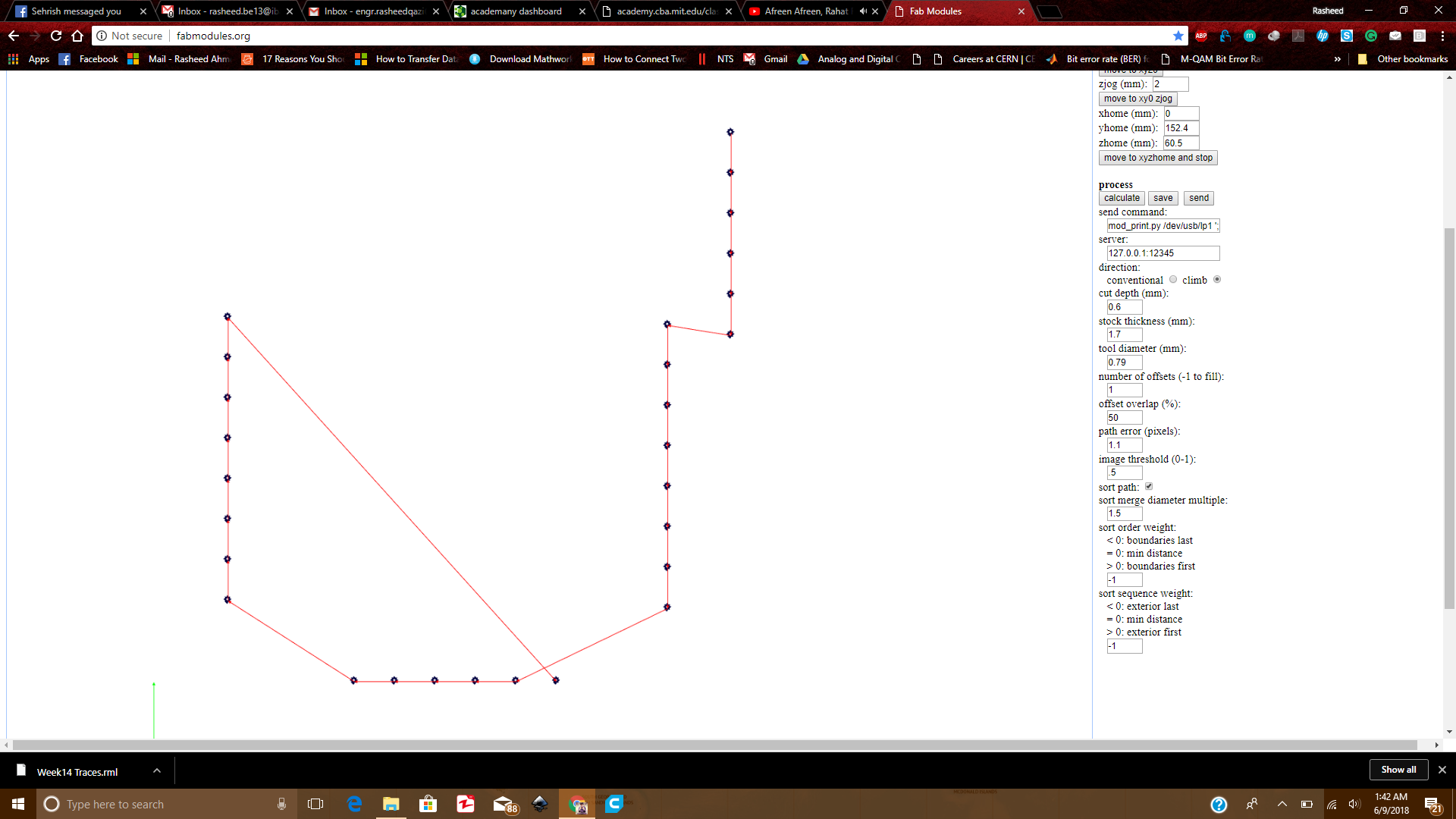Select the climb direction radio button
Viewport: 1456px width, 819px height.
click(1217, 280)
